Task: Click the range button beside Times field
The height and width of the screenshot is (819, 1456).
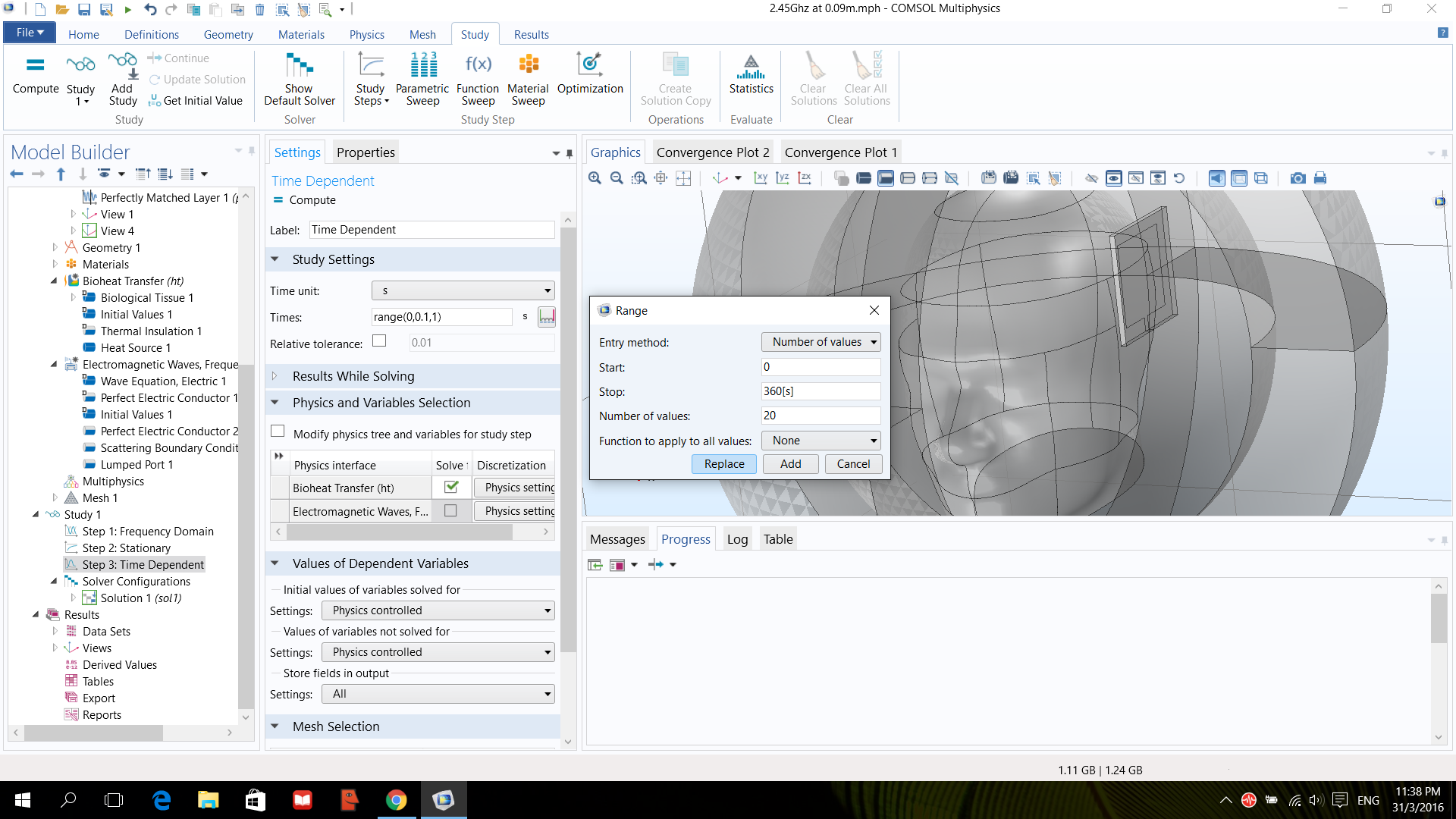Action: coord(546,317)
